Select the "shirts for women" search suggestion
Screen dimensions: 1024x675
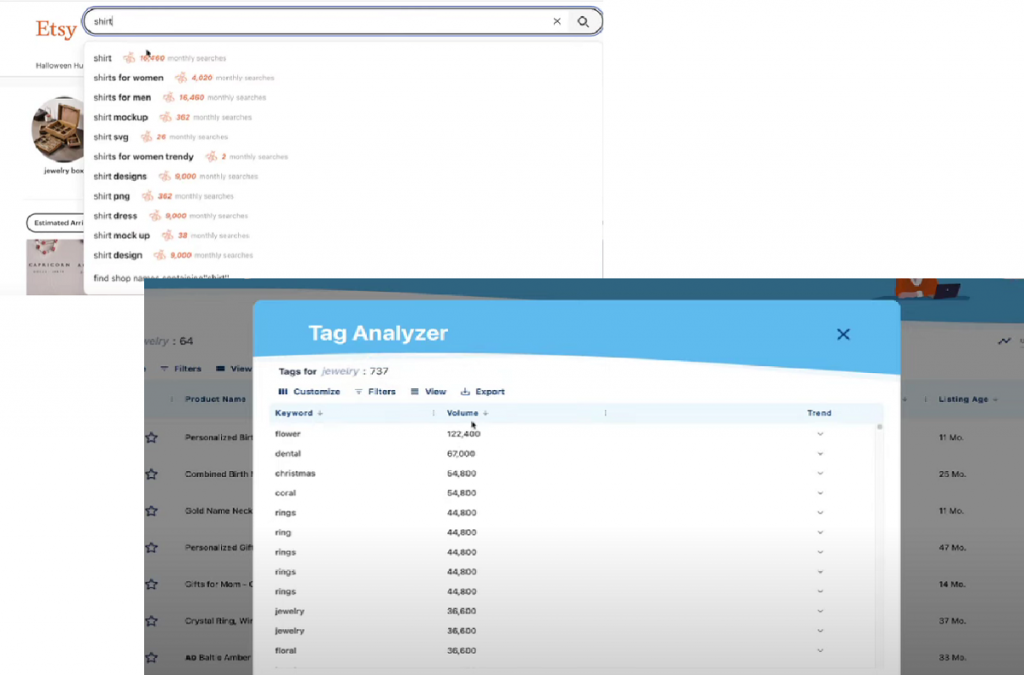pyautogui.click(x=129, y=78)
